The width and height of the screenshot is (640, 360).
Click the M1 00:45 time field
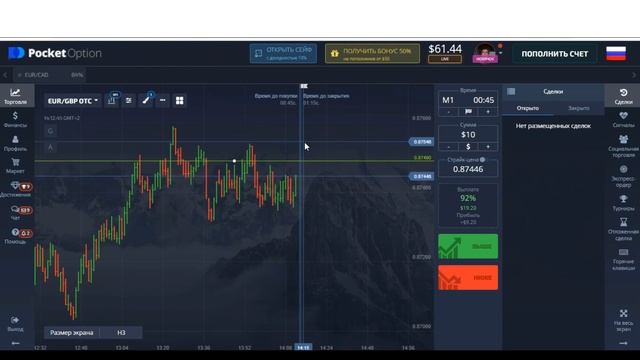[468, 100]
